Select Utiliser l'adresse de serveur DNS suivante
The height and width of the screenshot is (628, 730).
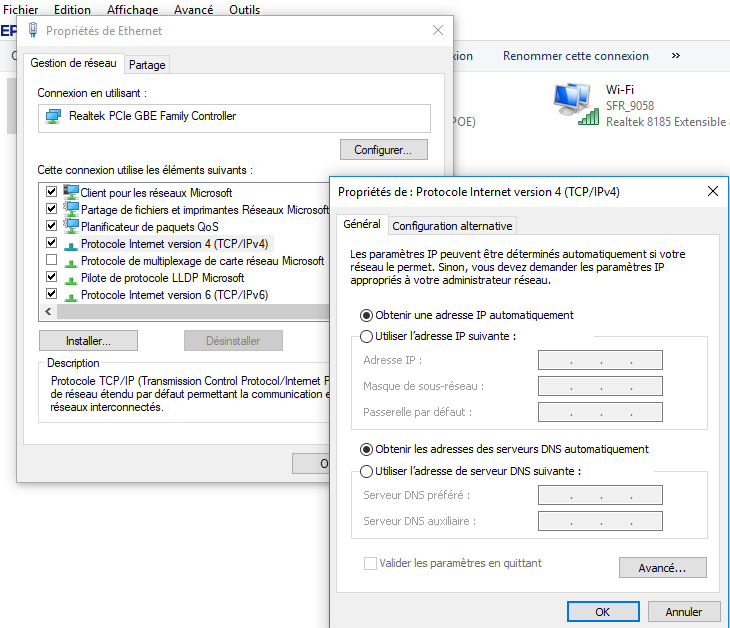click(x=366, y=471)
